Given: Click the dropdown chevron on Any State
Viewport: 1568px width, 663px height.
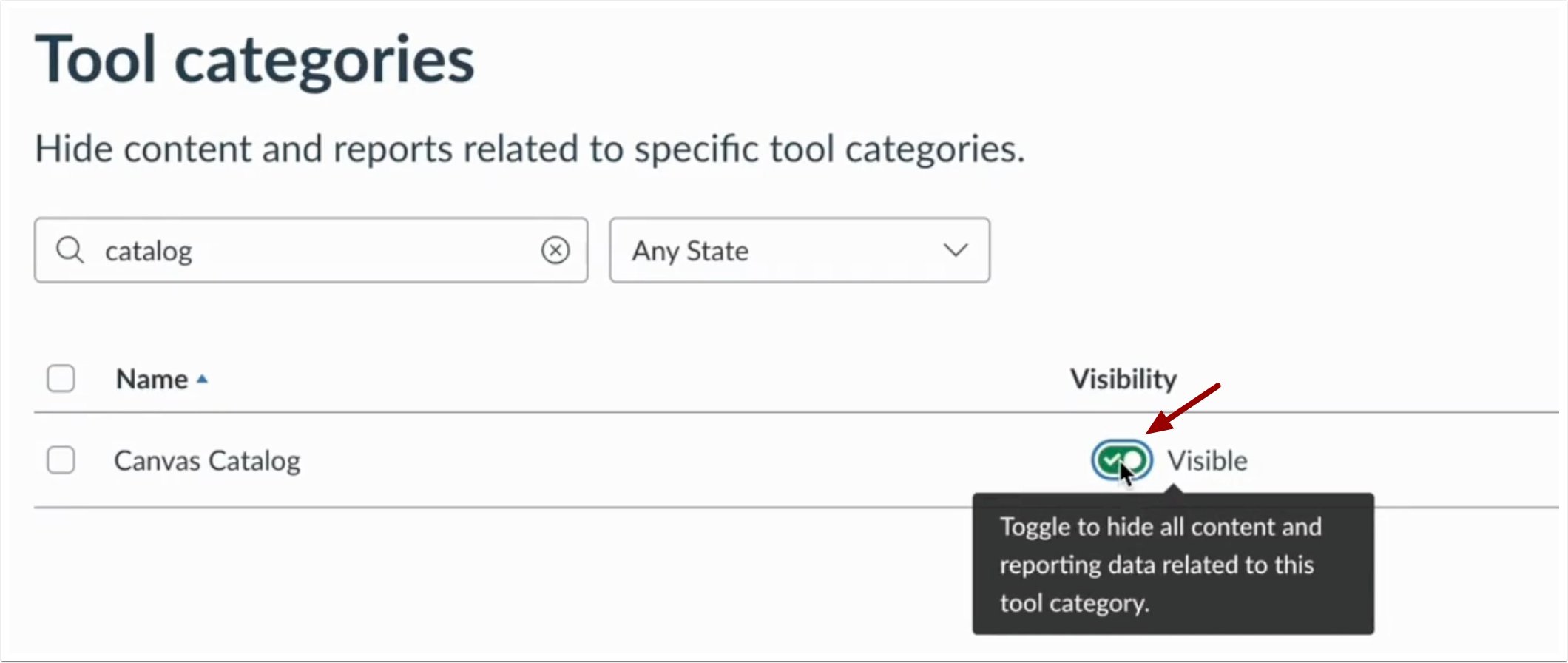Looking at the screenshot, I should coord(955,250).
